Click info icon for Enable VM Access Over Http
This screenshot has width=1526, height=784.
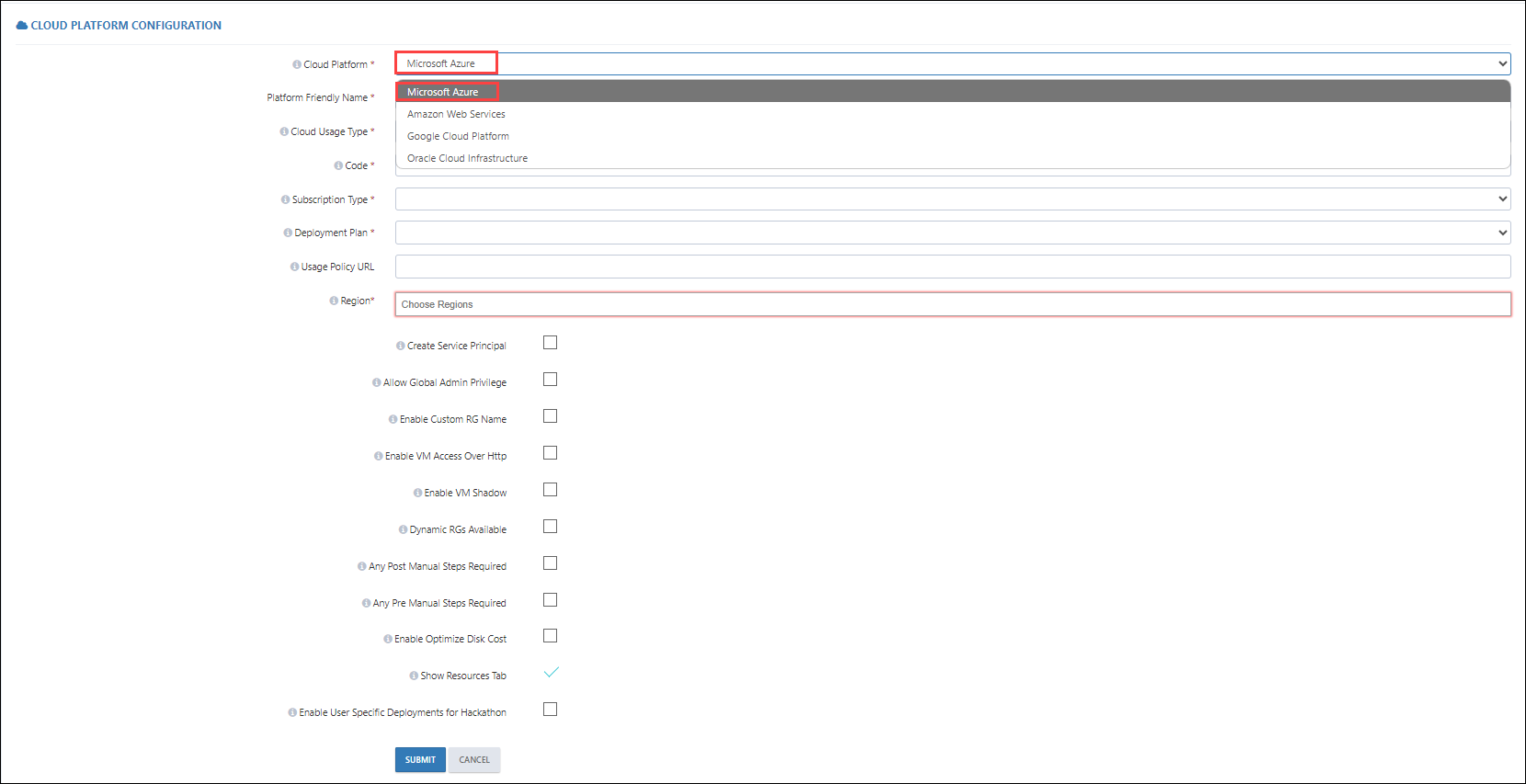(x=379, y=456)
